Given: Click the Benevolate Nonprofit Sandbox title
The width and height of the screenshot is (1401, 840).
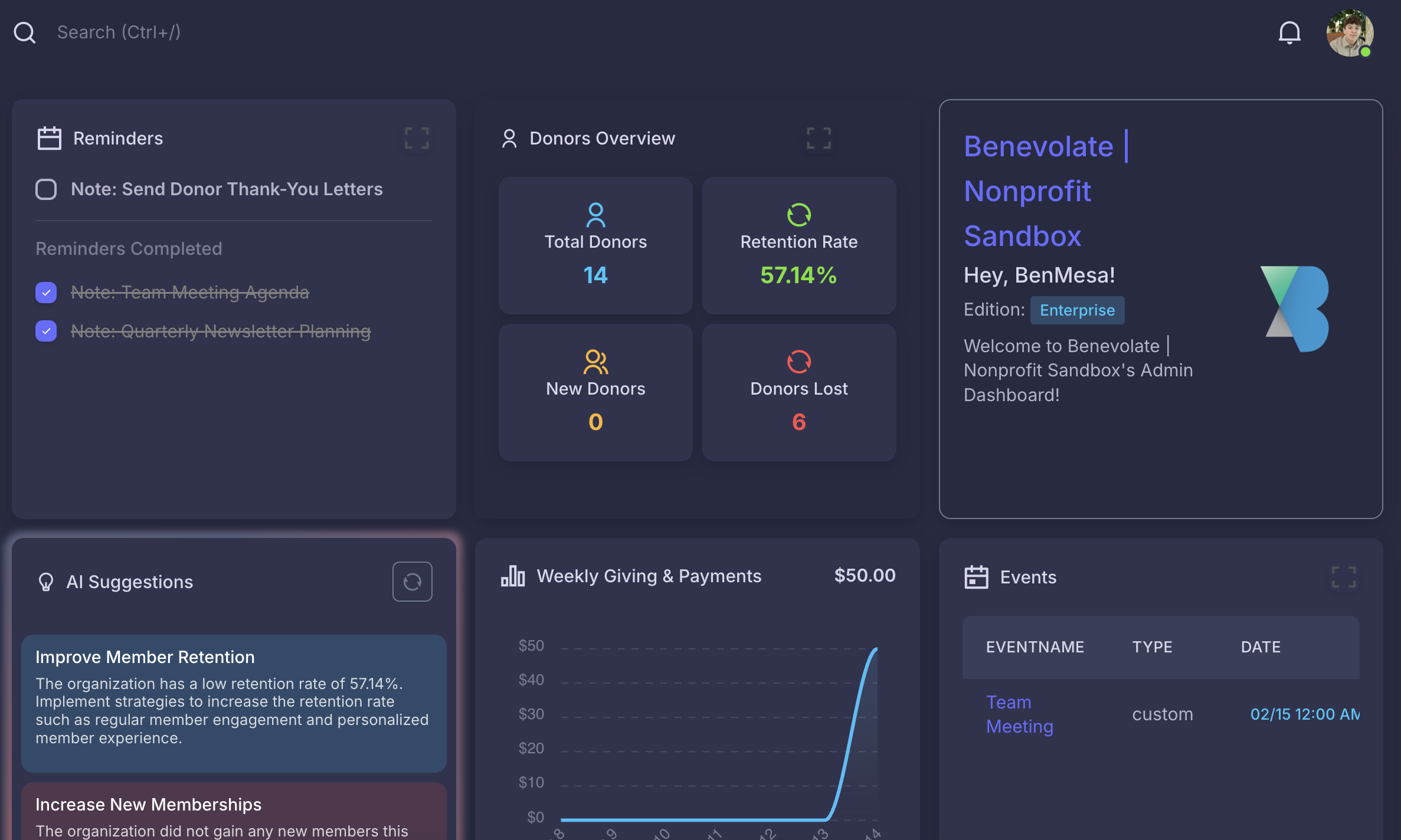Looking at the screenshot, I should [1046, 191].
